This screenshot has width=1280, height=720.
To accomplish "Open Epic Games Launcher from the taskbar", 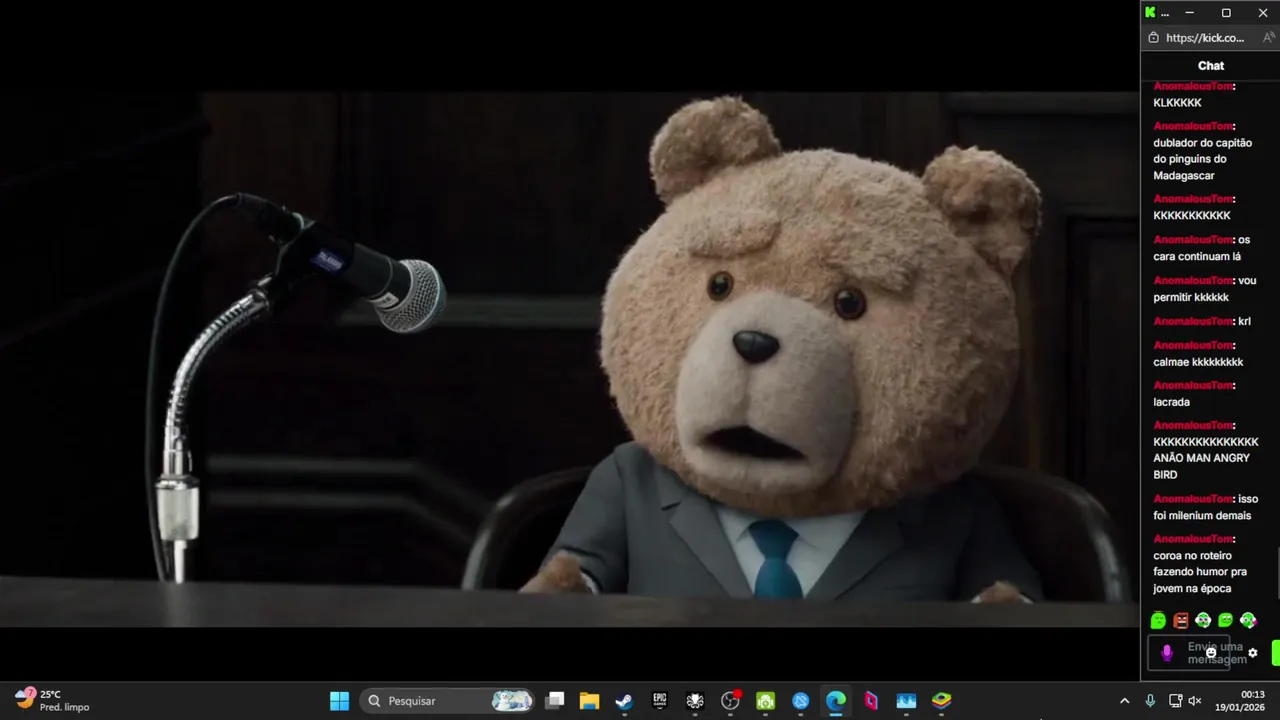I will (659, 701).
